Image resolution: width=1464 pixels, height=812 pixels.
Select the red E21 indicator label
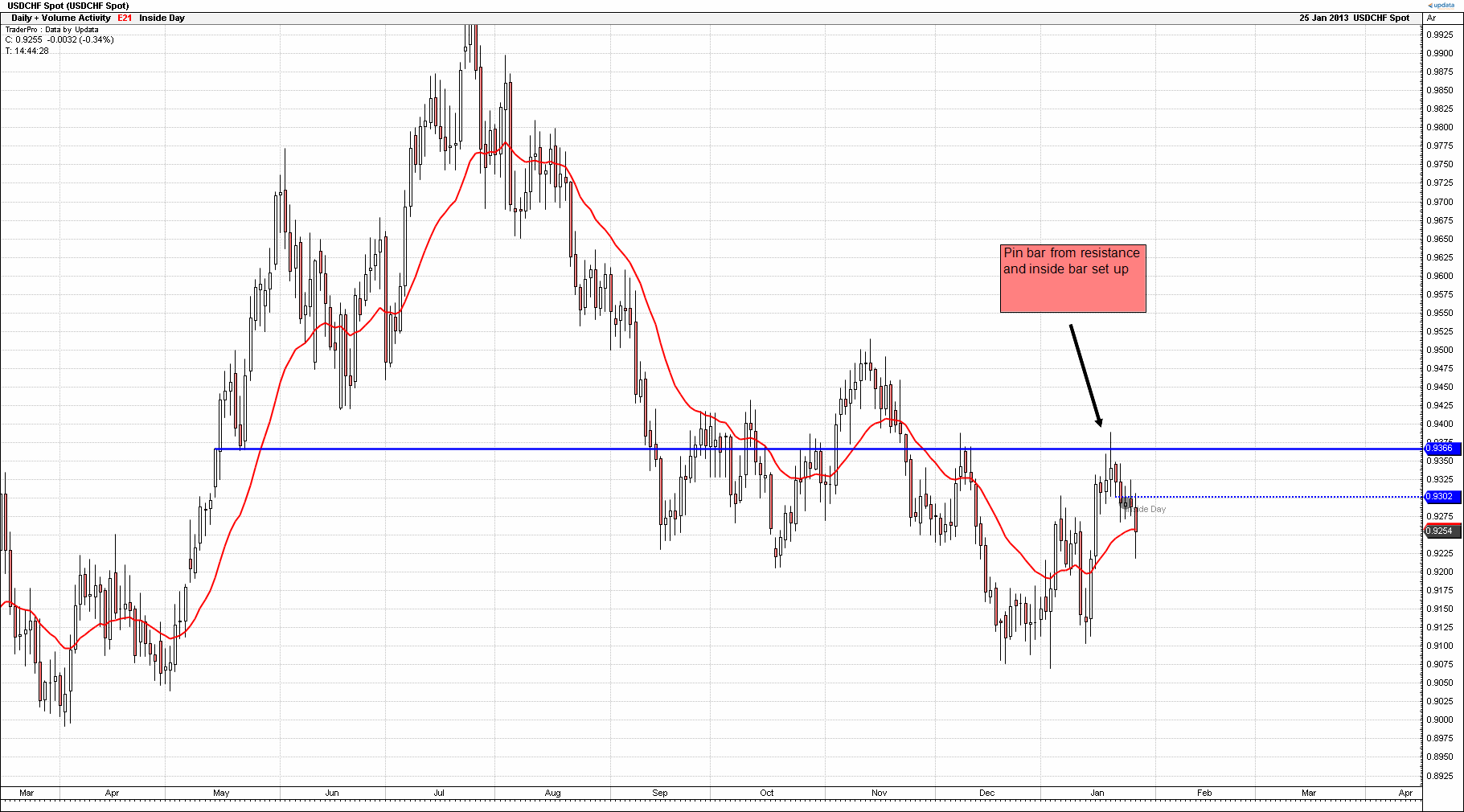(x=125, y=18)
